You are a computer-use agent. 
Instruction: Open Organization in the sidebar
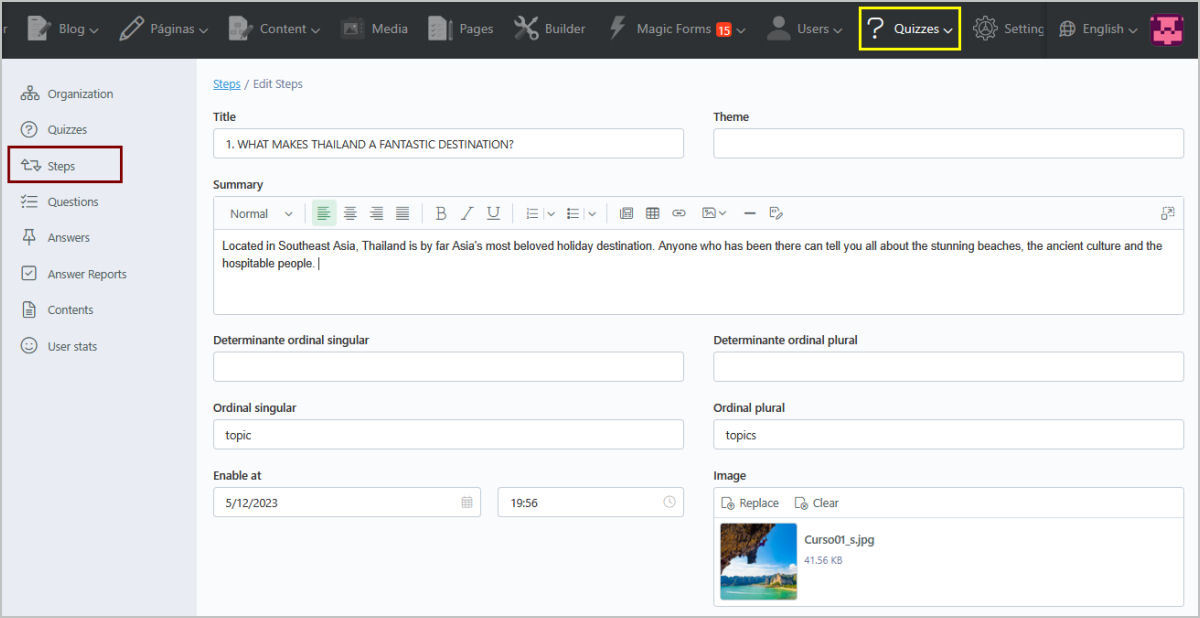[67, 94]
